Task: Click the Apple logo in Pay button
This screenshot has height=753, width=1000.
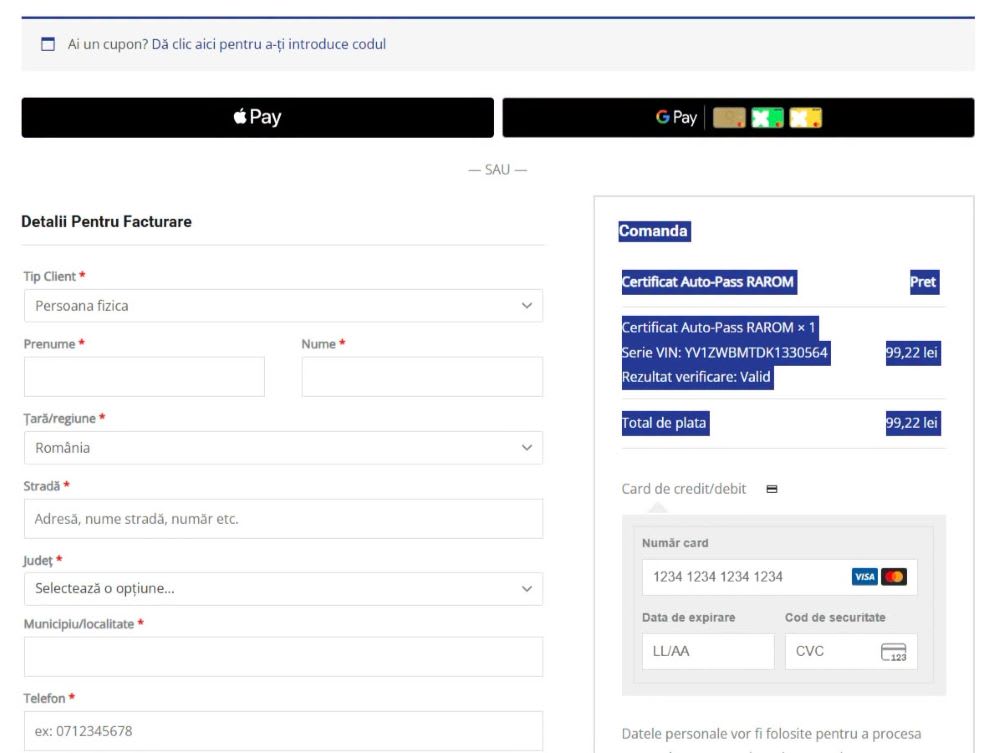Action: [240, 117]
